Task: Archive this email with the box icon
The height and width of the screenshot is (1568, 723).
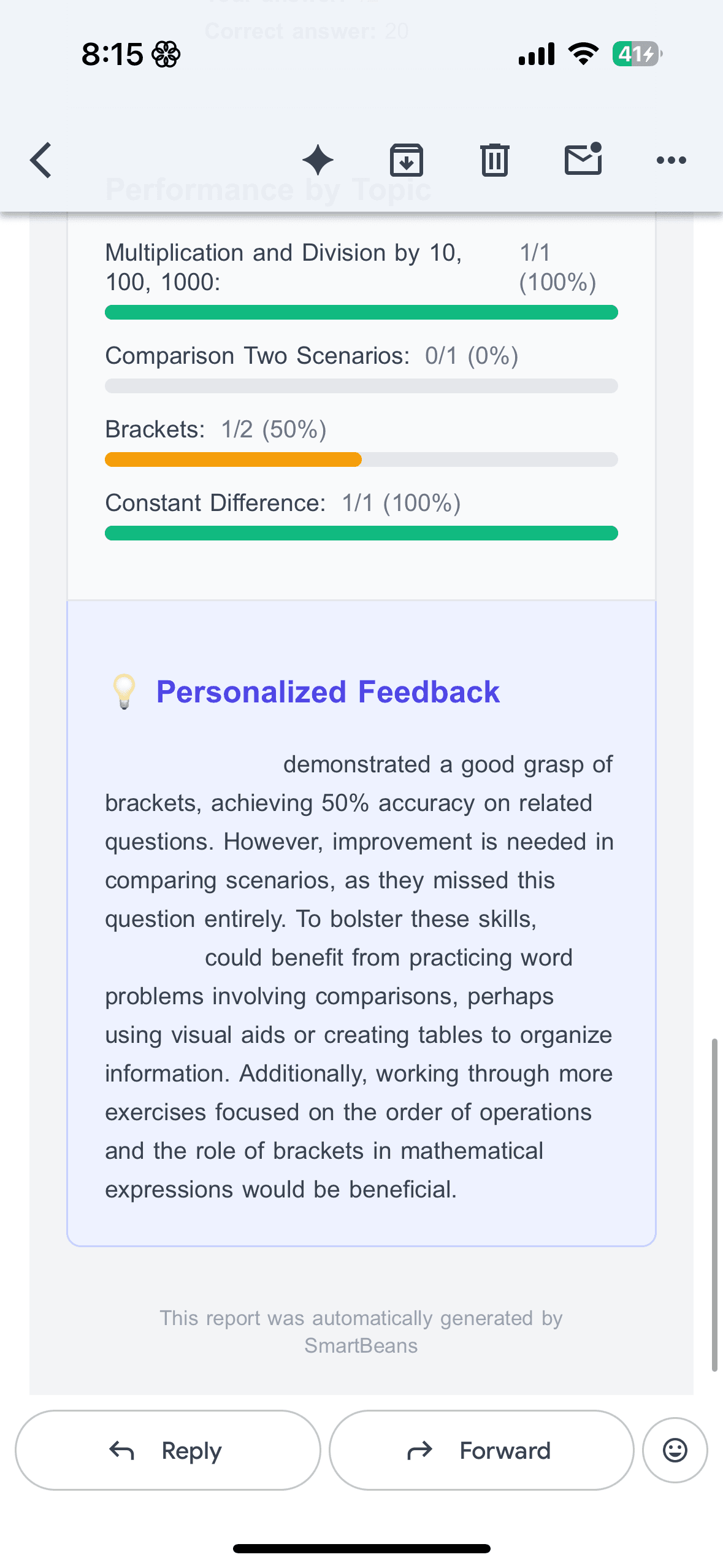Action: pyautogui.click(x=406, y=160)
